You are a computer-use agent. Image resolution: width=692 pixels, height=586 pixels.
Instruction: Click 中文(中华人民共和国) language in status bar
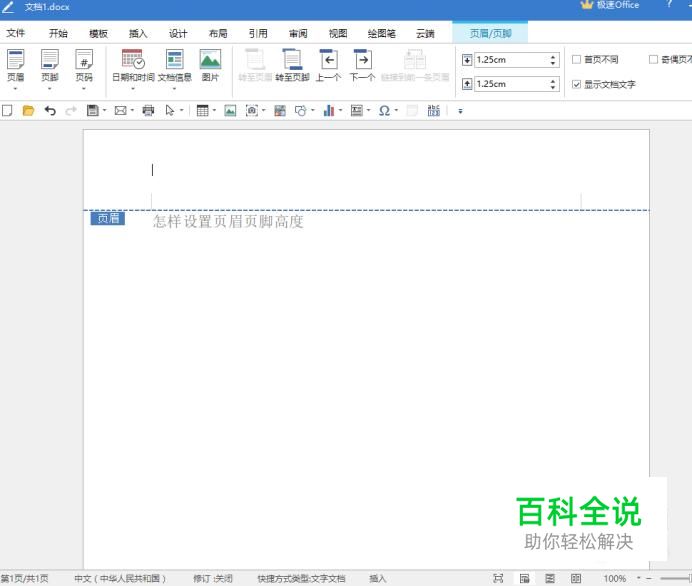click(120, 578)
